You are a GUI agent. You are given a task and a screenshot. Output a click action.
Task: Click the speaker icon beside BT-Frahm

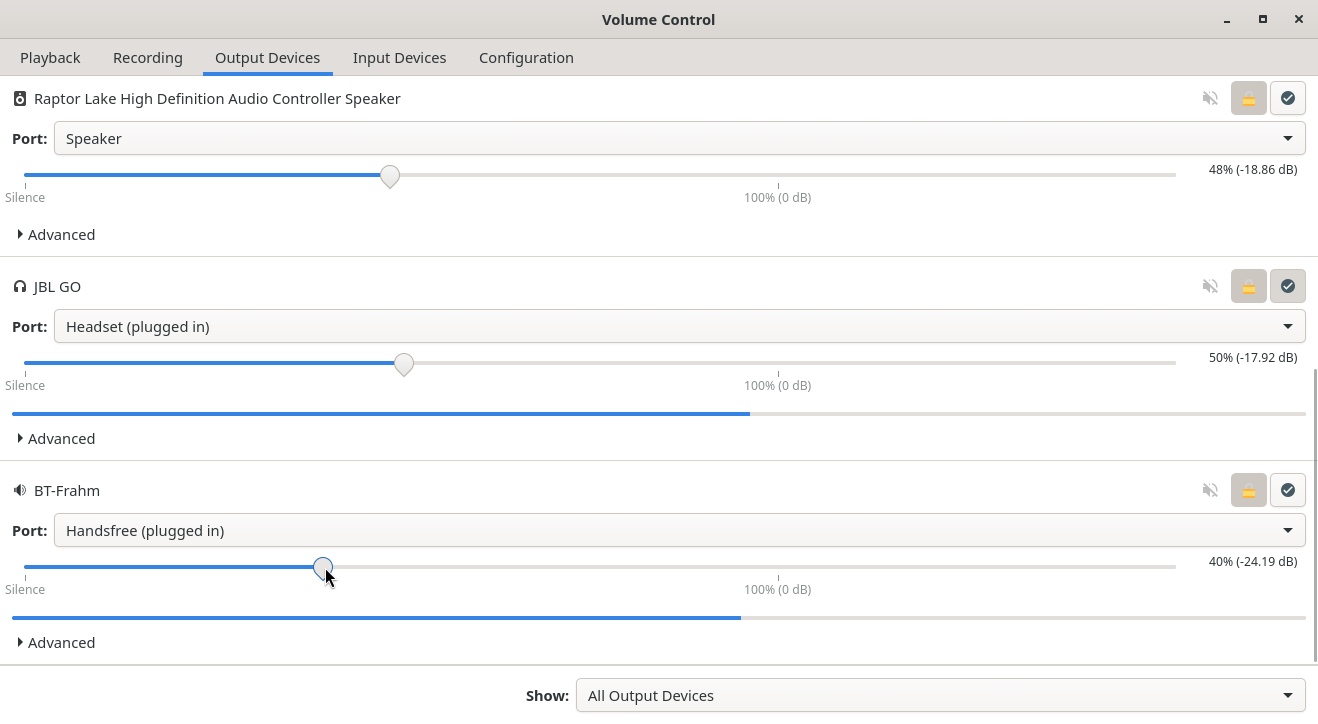pyautogui.click(x=20, y=490)
